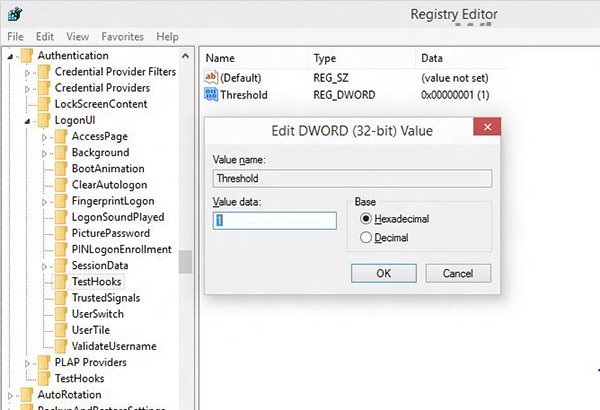Screen dimensions: 600x410
Task: Select the UserSwitch key
Action: (x=98, y=314)
